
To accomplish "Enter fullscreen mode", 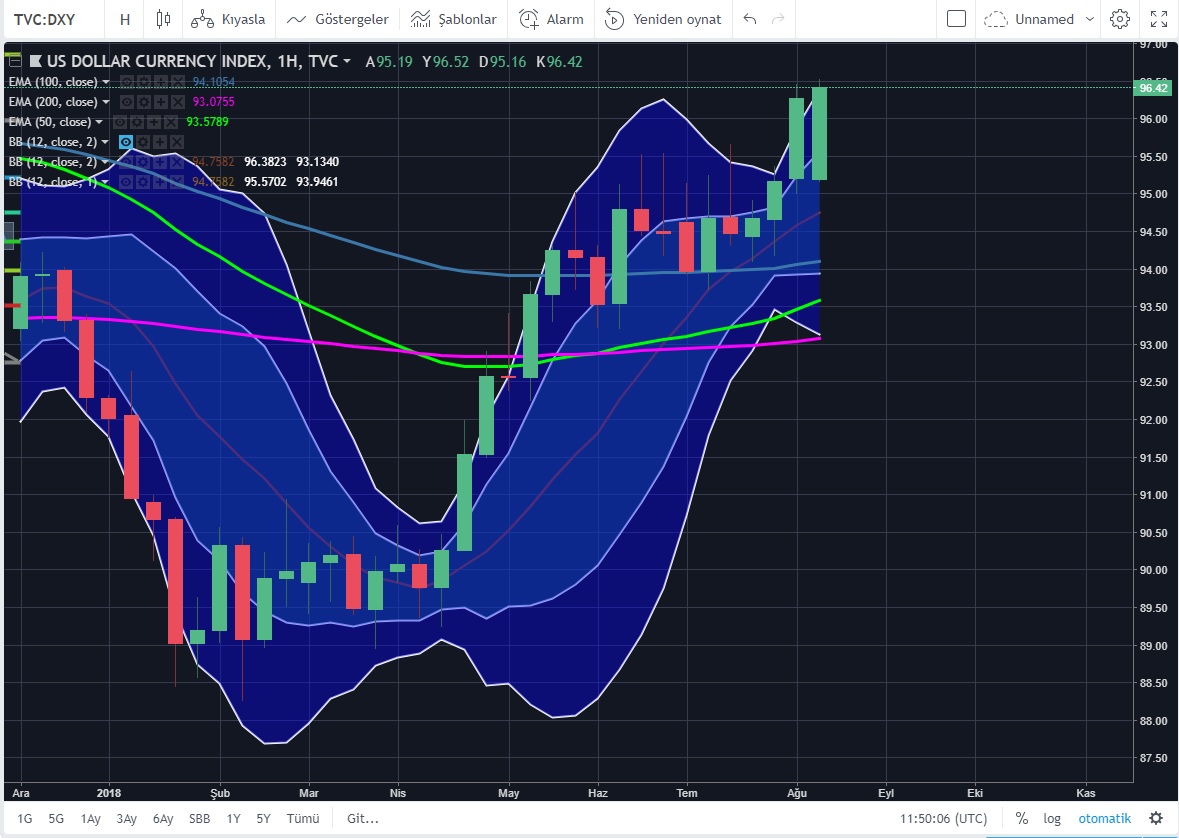I will (1159, 19).
